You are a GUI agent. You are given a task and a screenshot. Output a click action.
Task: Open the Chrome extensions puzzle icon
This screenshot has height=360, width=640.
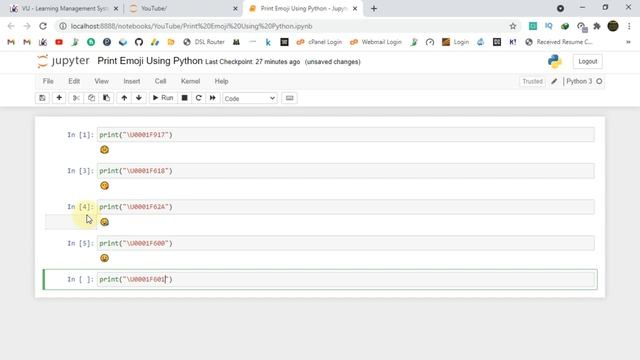pyautogui.click(x=597, y=26)
